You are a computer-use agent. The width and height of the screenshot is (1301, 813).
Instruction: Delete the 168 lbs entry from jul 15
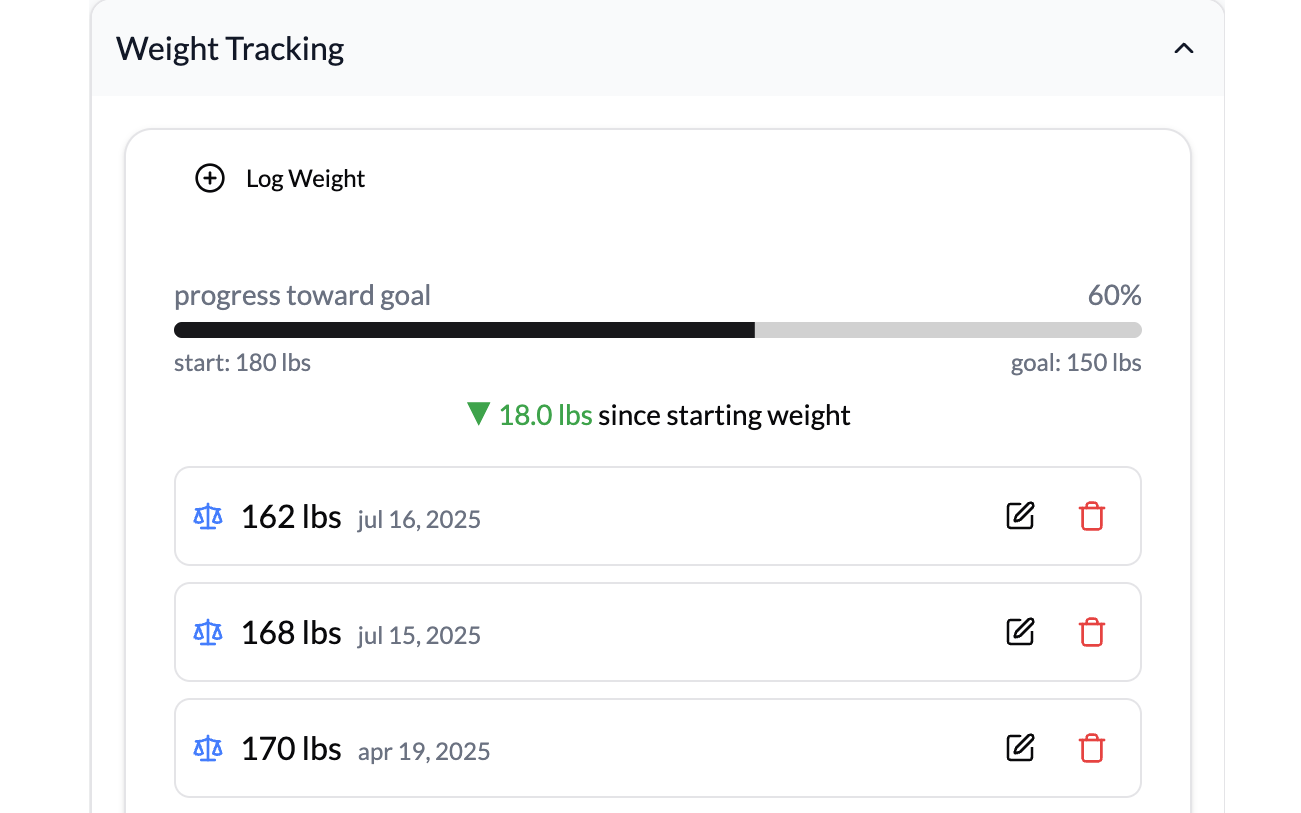1092,632
